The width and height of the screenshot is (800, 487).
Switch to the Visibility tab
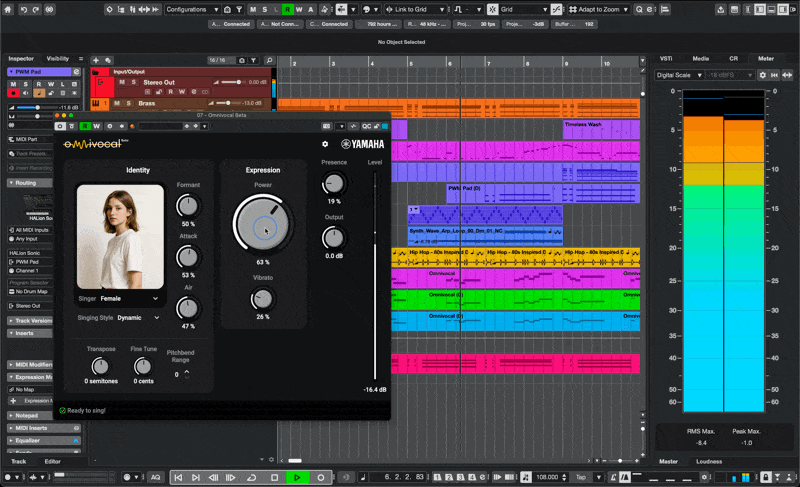[x=58, y=59]
